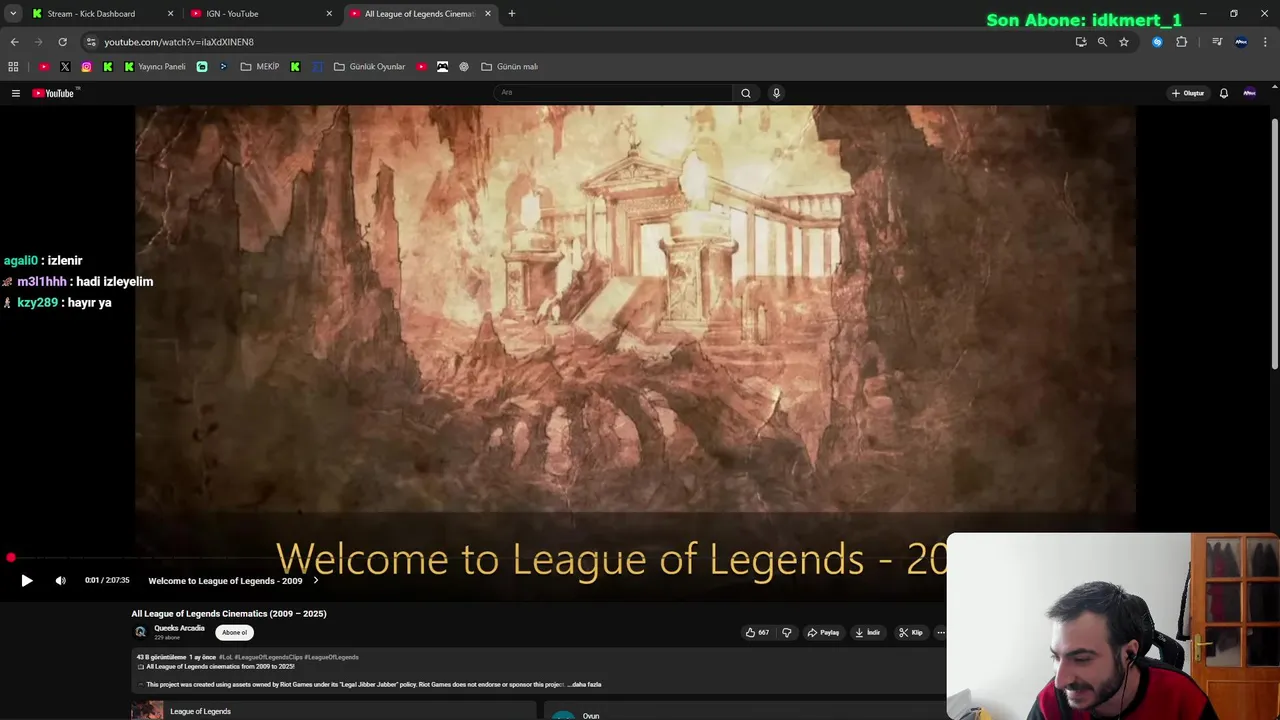Image resolution: width=1280 pixels, height=720 pixels.
Task: Open the ChatGPT bookmark icon
Action: tap(464, 67)
